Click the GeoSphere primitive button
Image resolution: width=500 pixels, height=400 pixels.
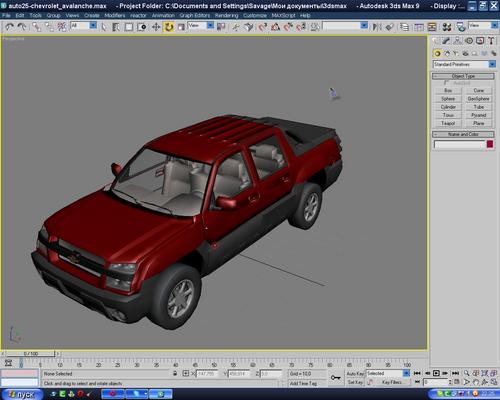pos(479,99)
